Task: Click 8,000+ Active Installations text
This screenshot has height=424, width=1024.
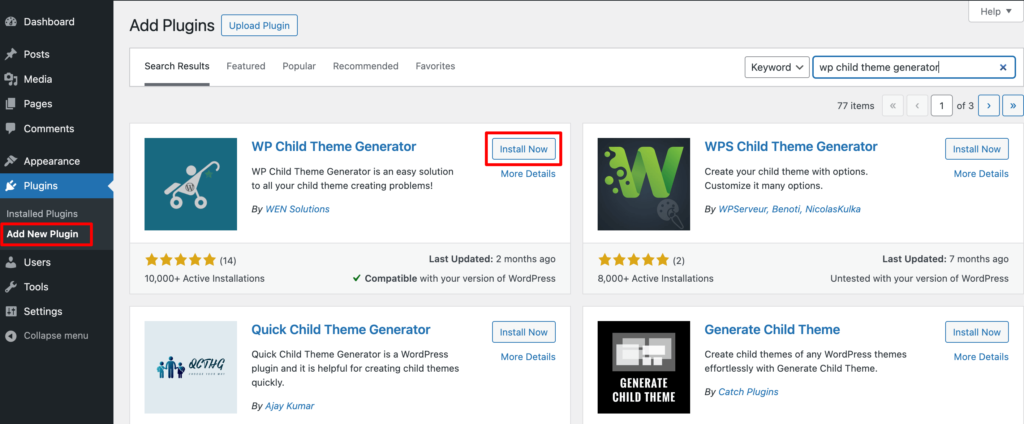Action: pyautogui.click(x=656, y=278)
